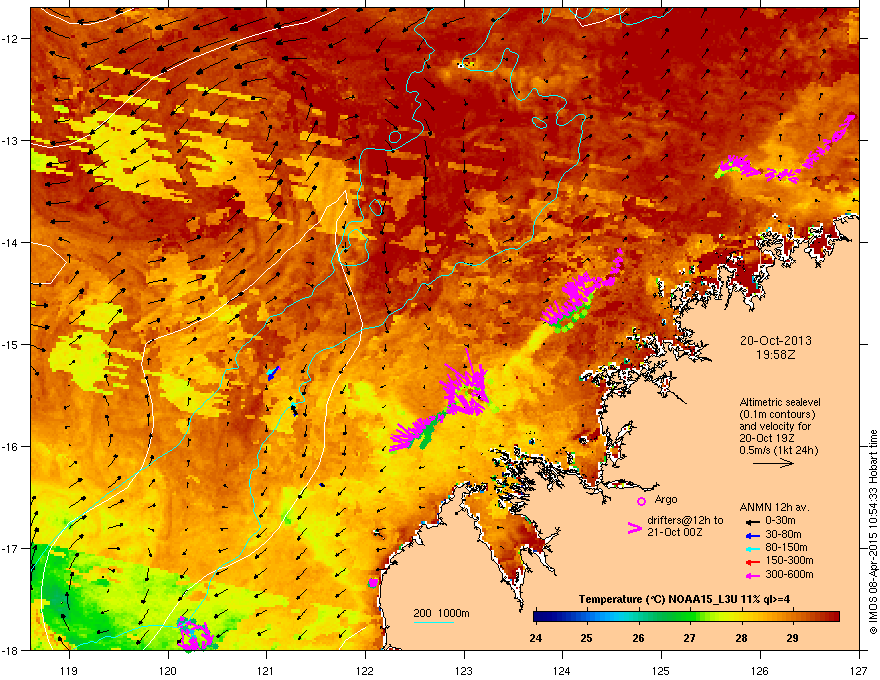
Task: Click the temperature color bar at 24 degrees dark blue
Action: pyautogui.click(x=537, y=616)
